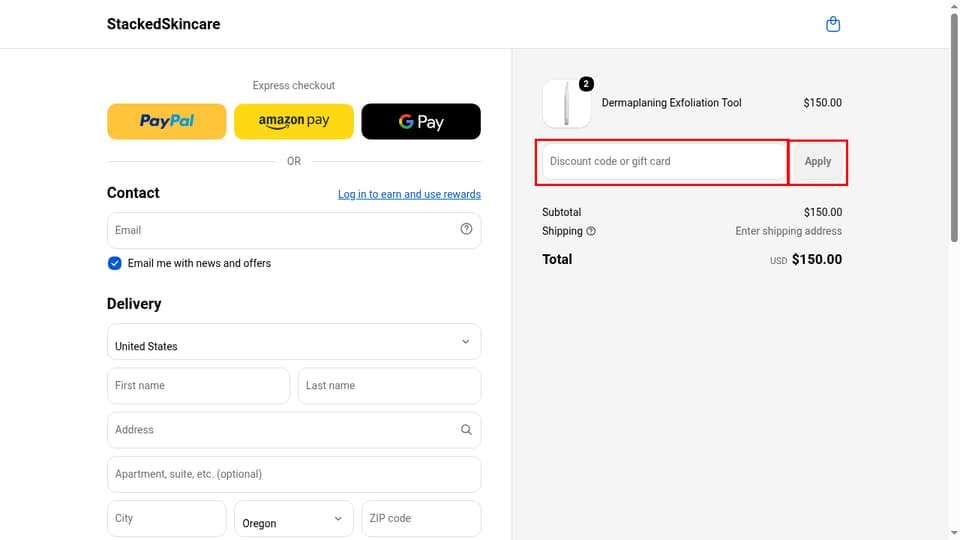The width and height of the screenshot is (960, 540).
Task: Focus the First name field
Action: coord(198,386)
